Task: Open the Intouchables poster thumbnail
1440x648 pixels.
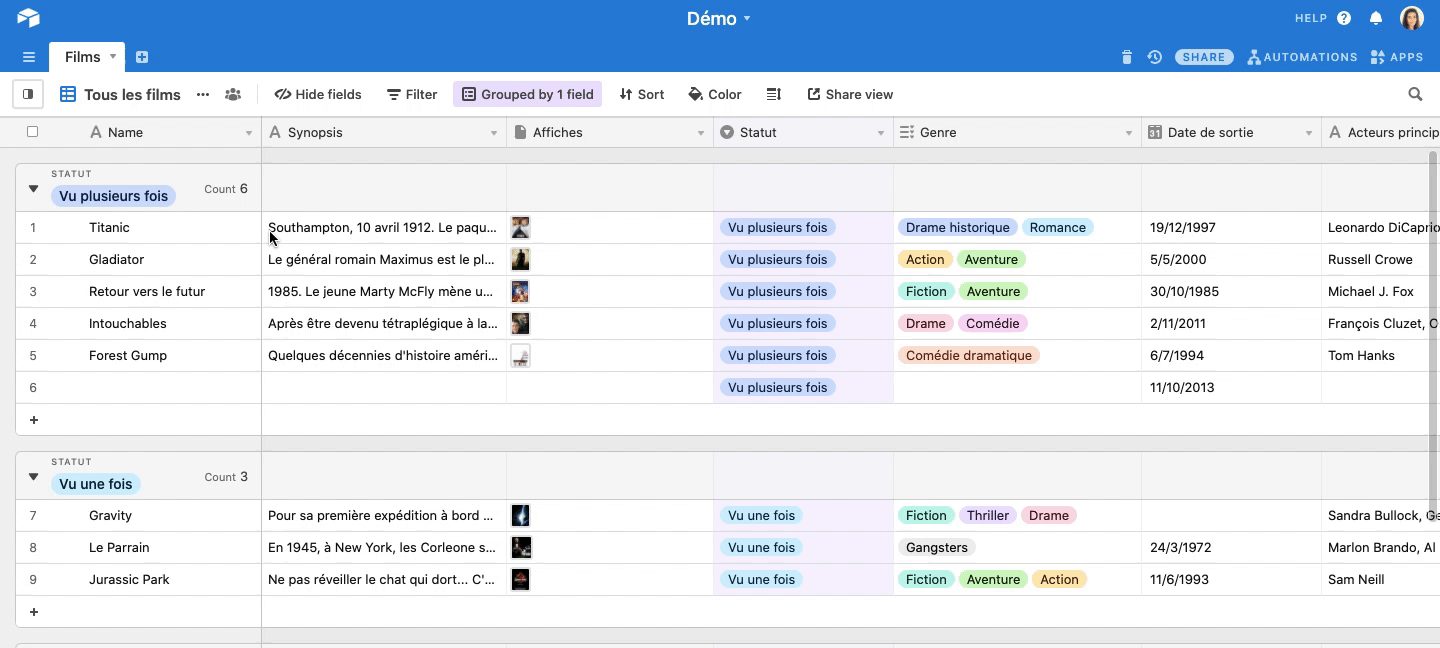Action: coord(520,323)
